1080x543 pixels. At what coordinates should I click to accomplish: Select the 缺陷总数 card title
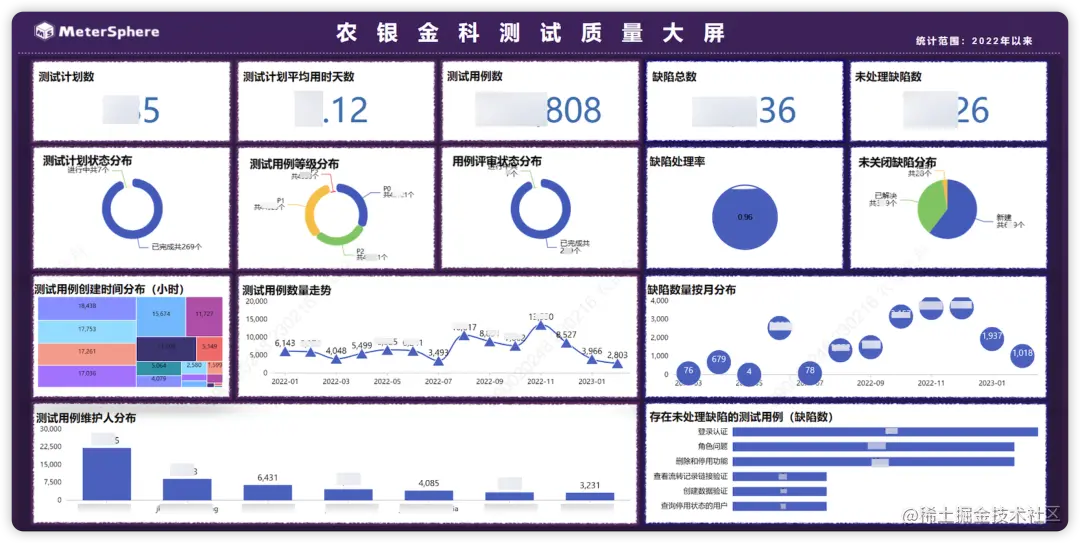click(674, 76)
